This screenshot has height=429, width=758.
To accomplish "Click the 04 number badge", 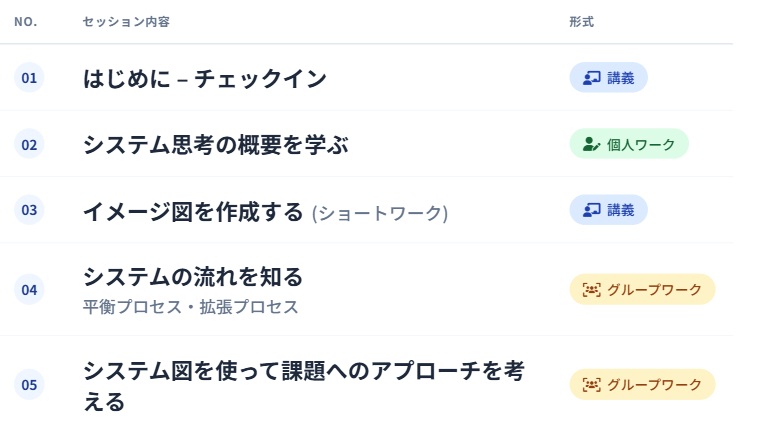I will pyautogui.click(x=29, y=290).
